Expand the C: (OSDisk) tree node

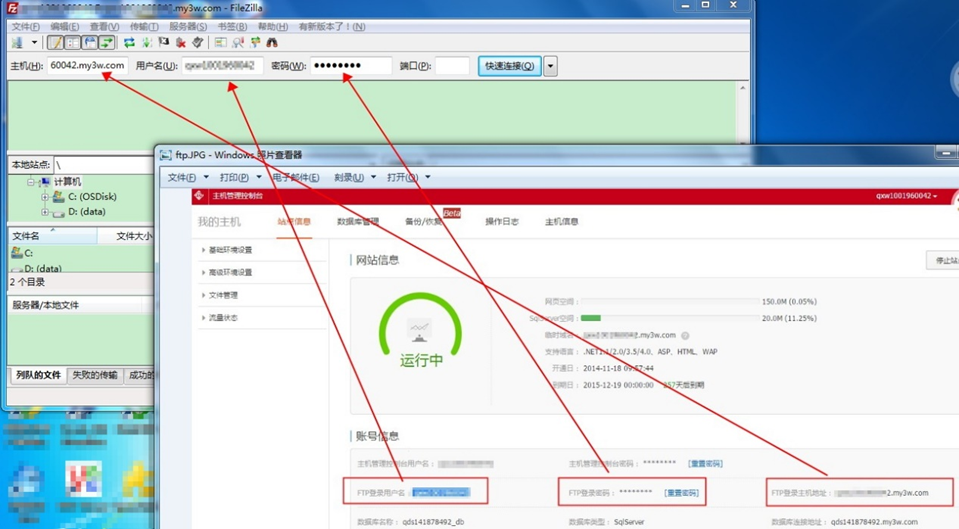click(x=45, y=197)
